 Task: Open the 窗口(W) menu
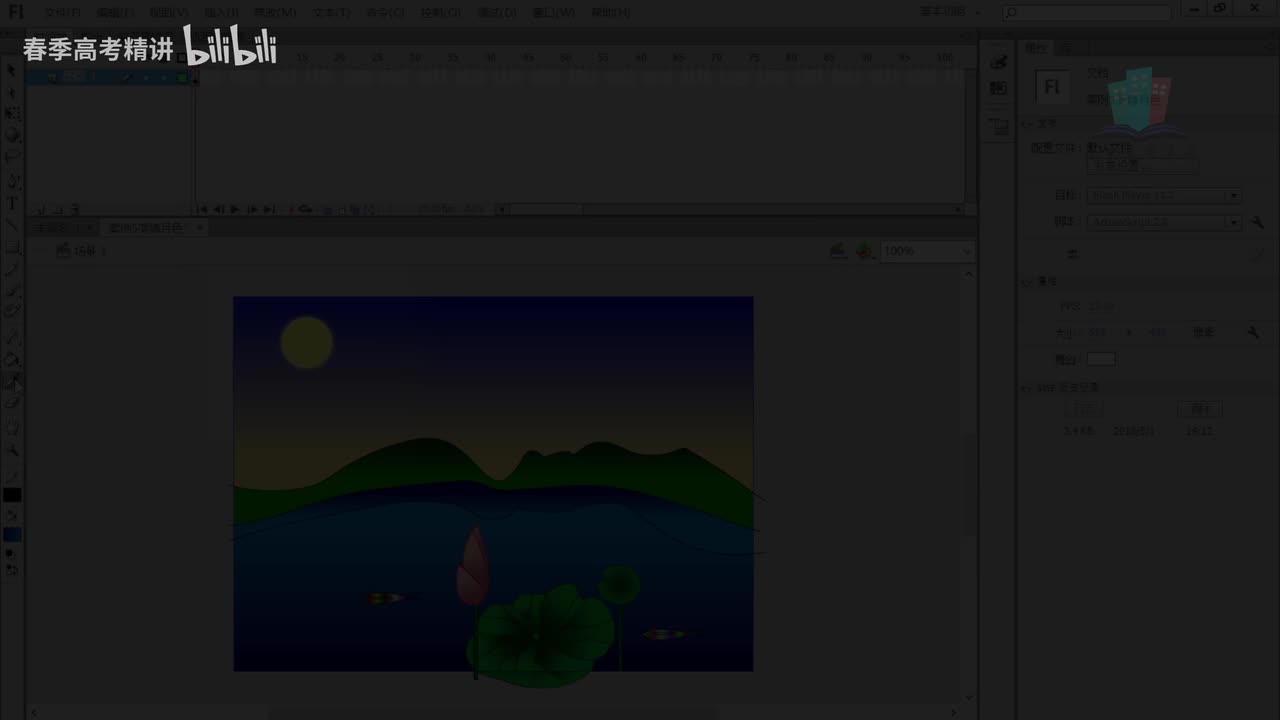[554, 13]
